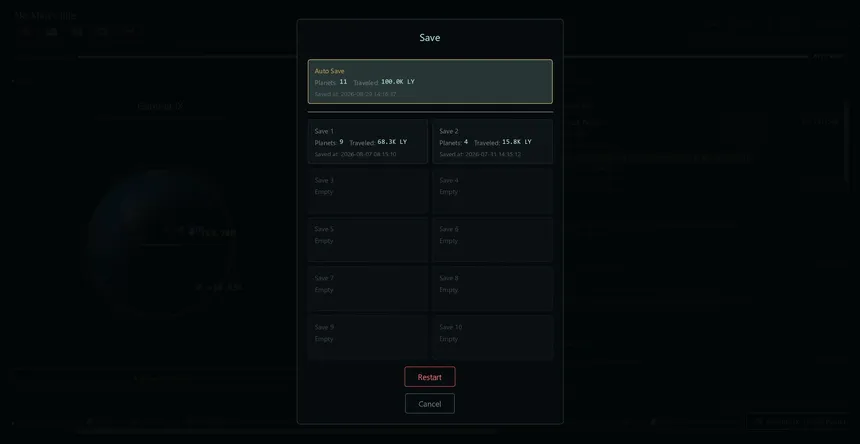Screen dimensions: 860x444
Task: Pick the empty Save 3 slot
Action: 367,190
